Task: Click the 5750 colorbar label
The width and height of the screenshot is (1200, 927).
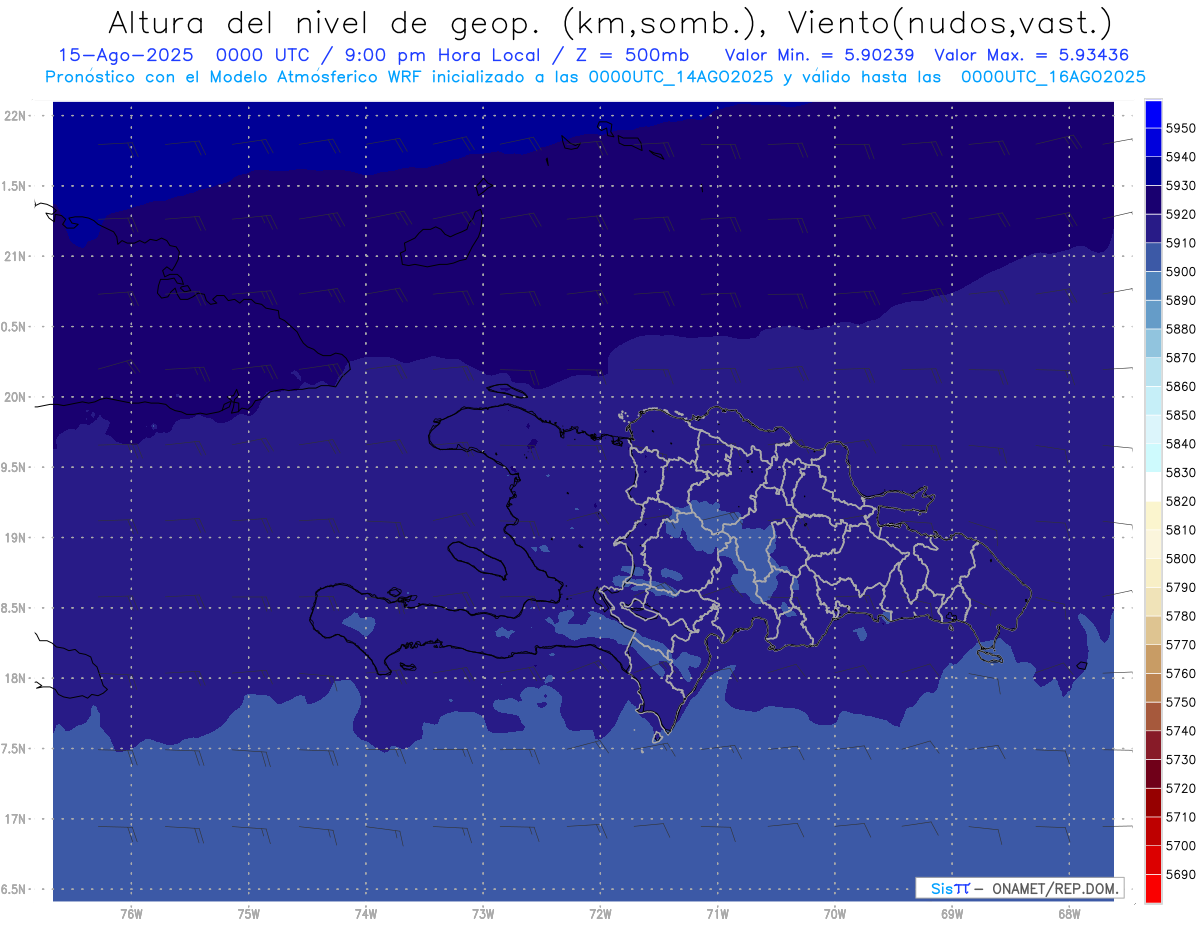Action: 1180,702
